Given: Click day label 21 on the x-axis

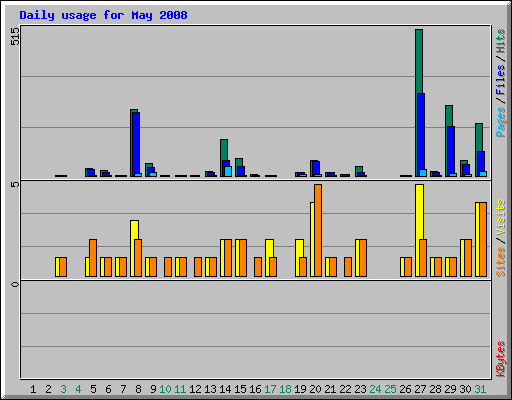Looking at the screenshot, I should (330, 389).
